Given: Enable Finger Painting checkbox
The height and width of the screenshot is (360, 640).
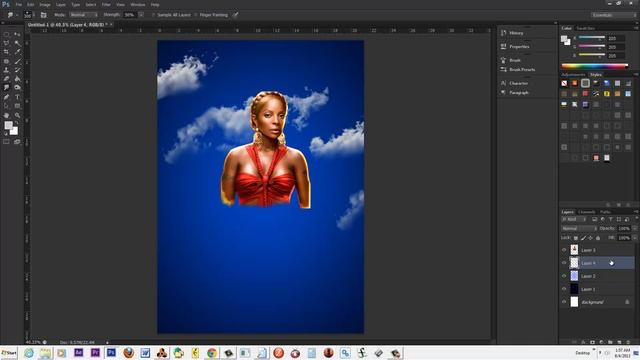Looking at the screenshot, I should tap(196, 15).
